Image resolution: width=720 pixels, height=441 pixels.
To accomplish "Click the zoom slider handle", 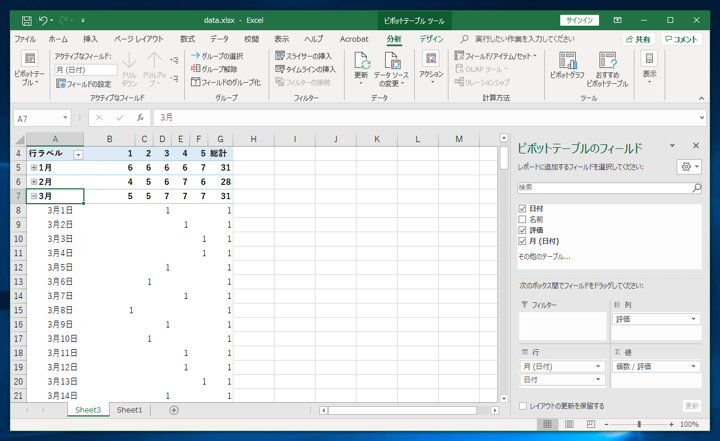I will pyautogui.click(x=639, y=424).
